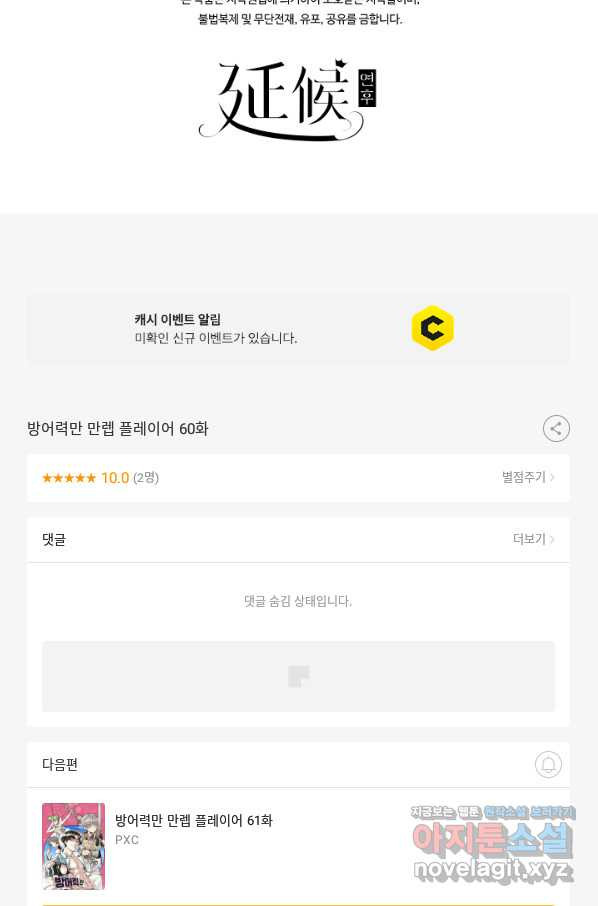
Task: Select the 댓글 section header
Action: pyautogui.click(x=54, y=540)
